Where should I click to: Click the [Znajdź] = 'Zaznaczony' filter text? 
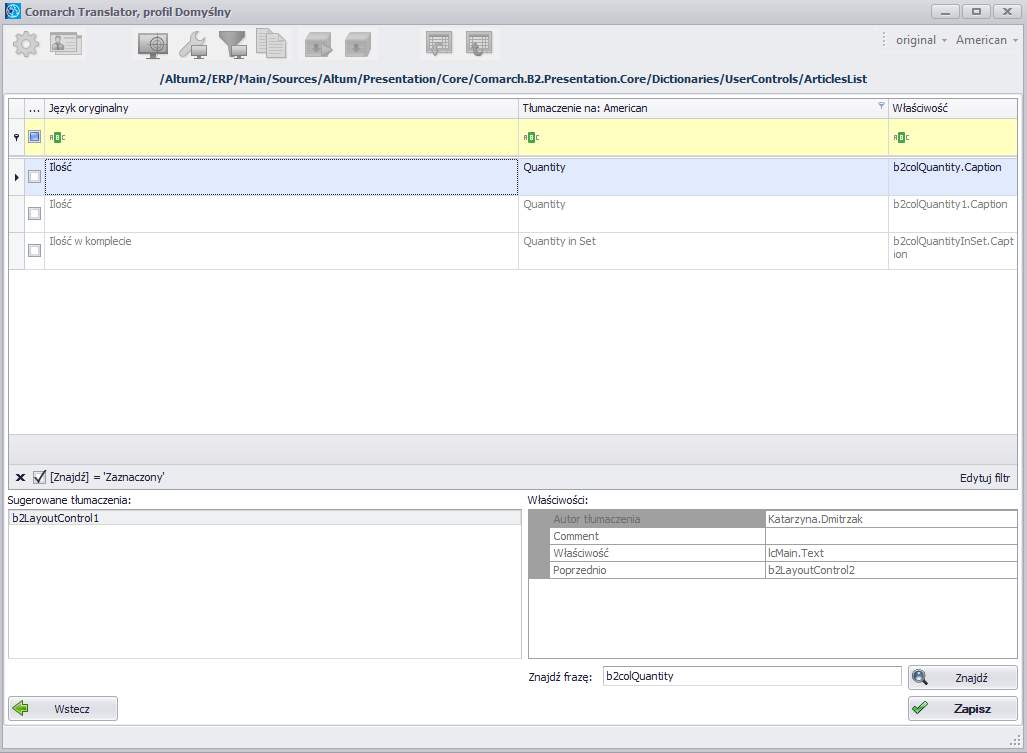pyautogui.click(x=107, y=477)
